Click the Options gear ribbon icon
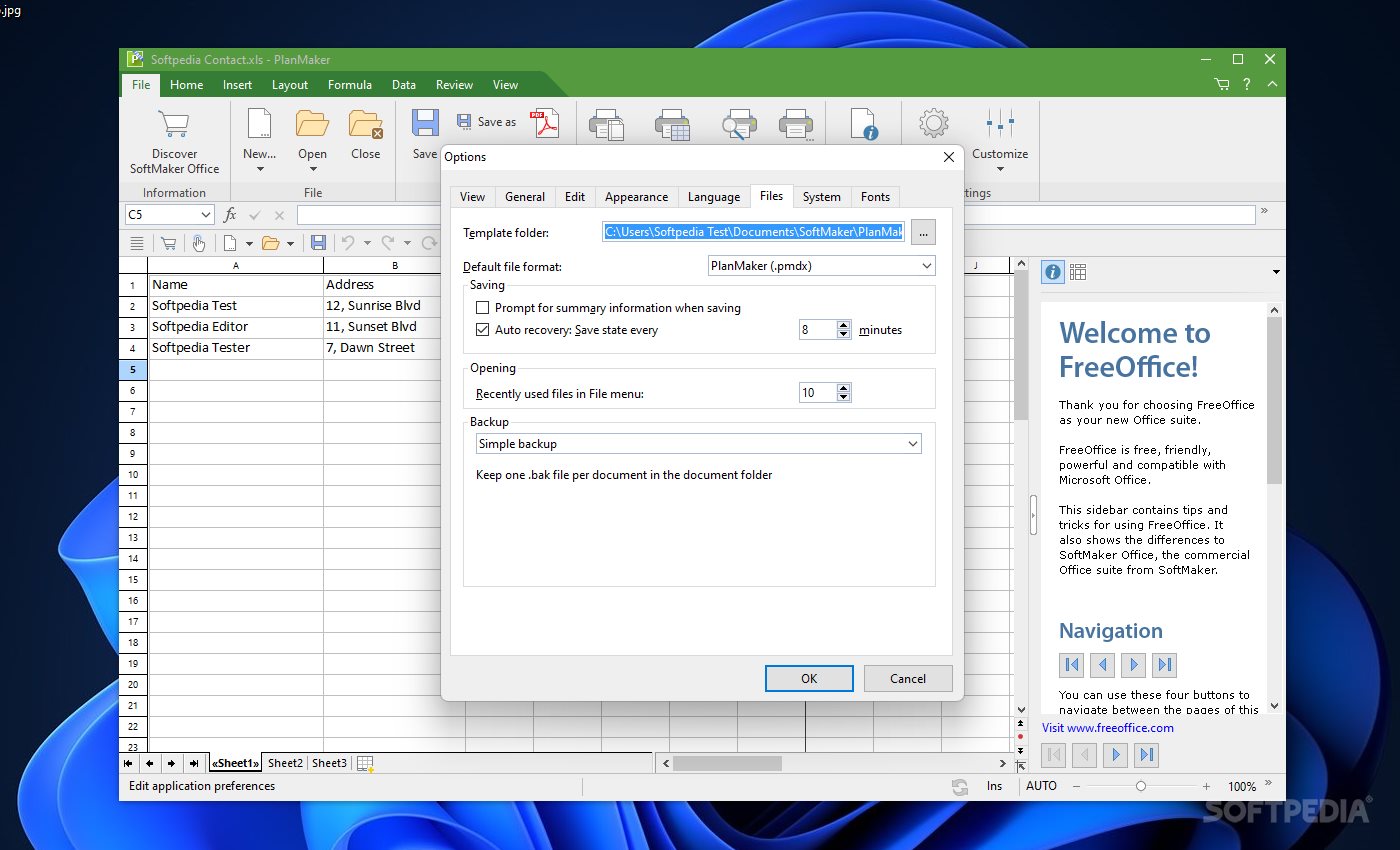Viewport: 1400px width, 850px height. [933, 124]
